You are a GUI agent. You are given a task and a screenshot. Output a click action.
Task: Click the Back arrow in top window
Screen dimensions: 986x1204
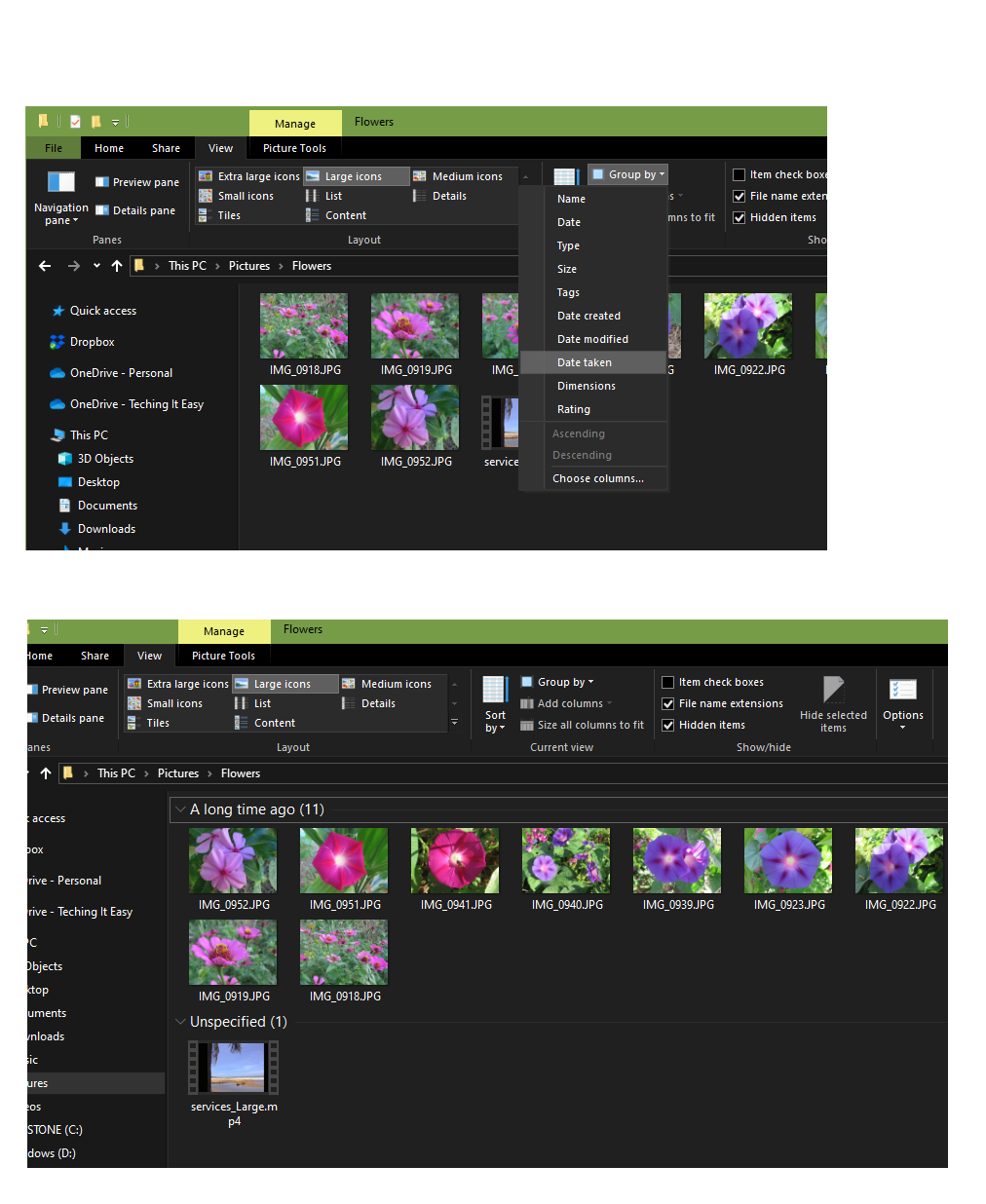click(x=45, y=266)
